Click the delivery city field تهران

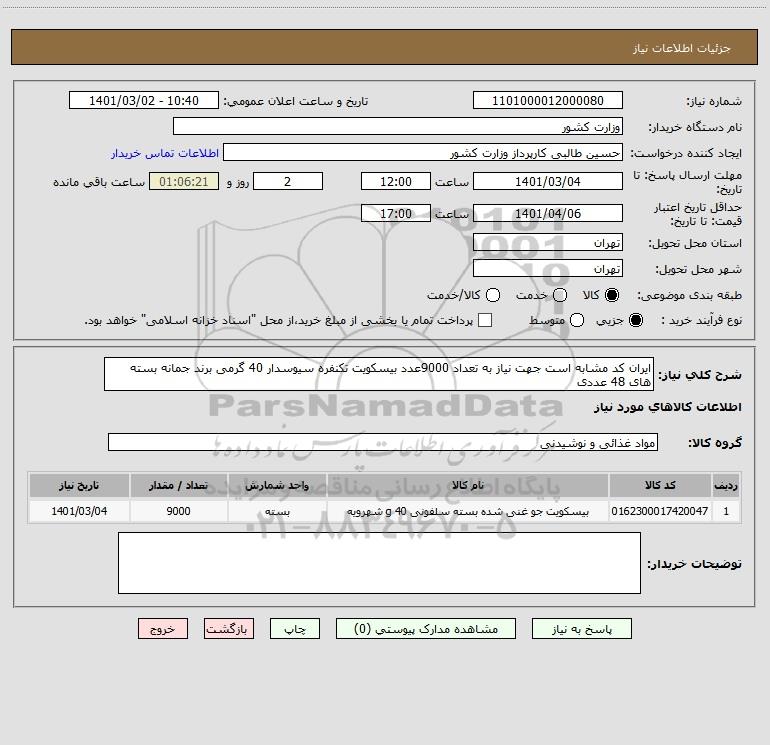[548, 269]
